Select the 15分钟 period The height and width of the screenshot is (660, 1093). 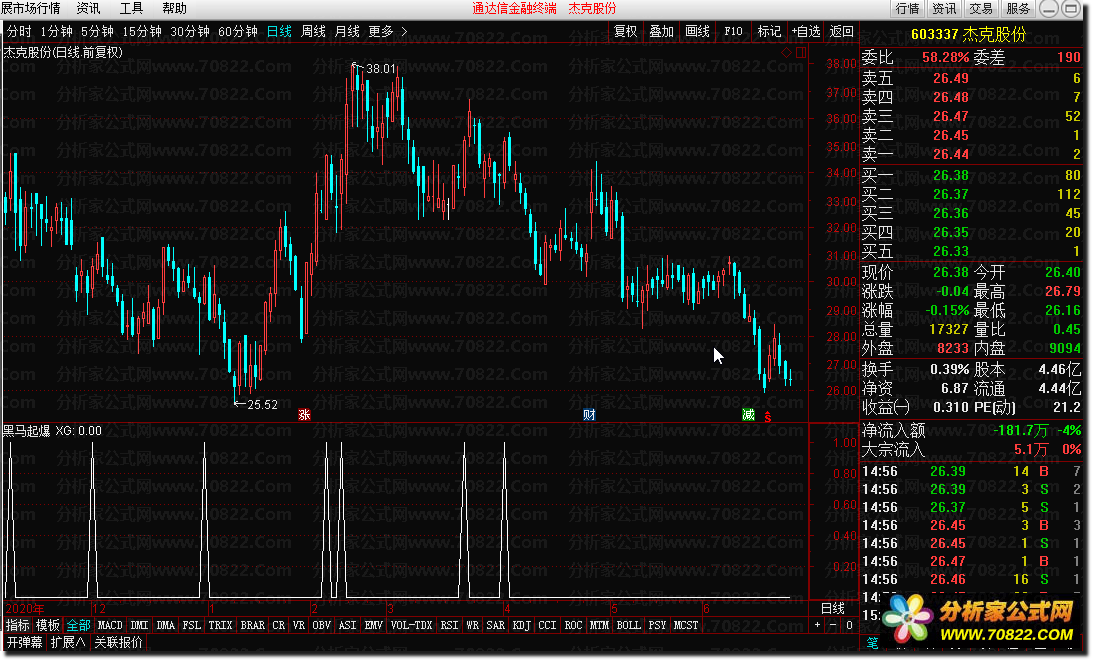(142, 31)
